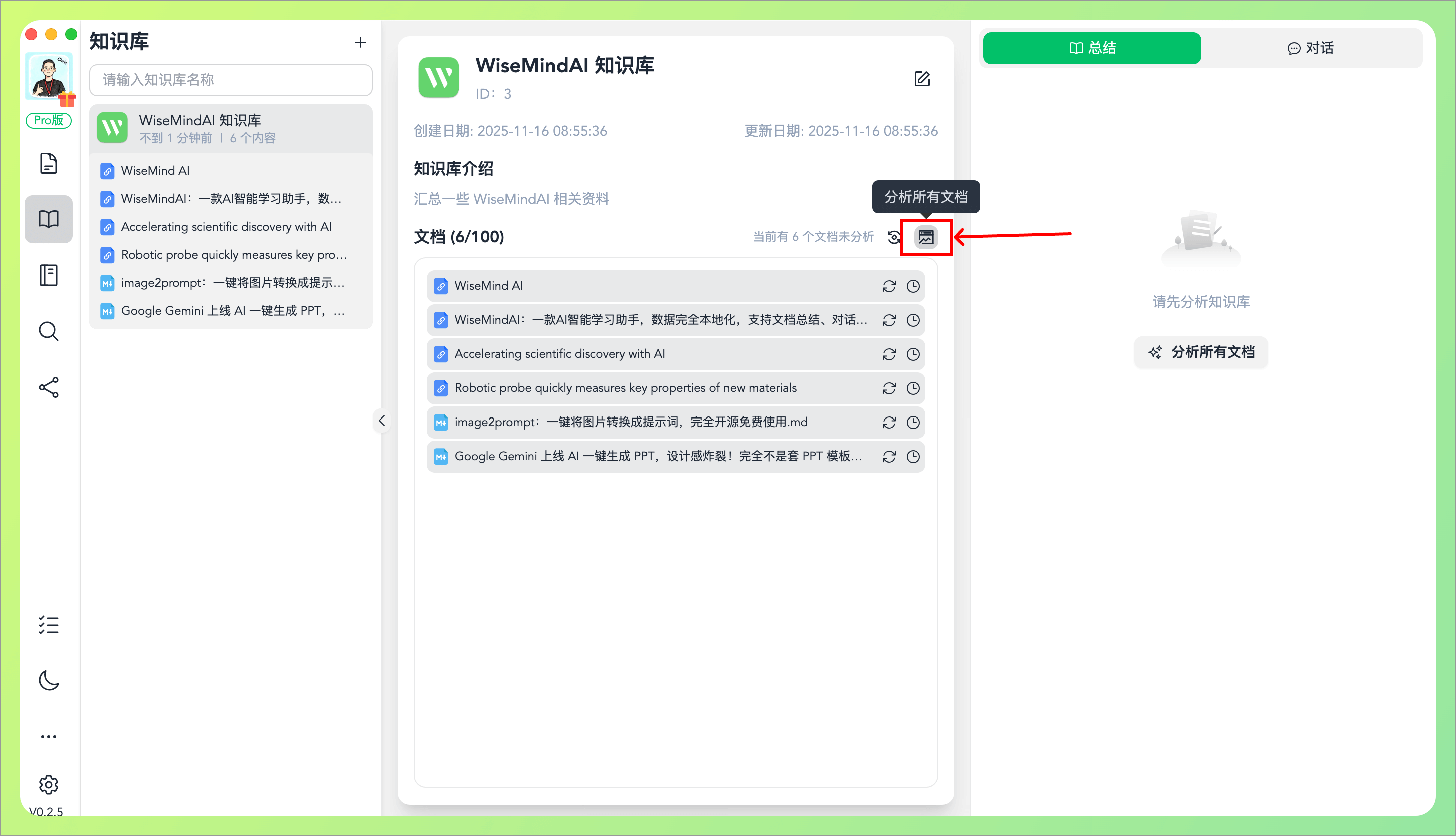
Task: Open history clock for the Google Gemini document
Action: [x=913, y=457]
